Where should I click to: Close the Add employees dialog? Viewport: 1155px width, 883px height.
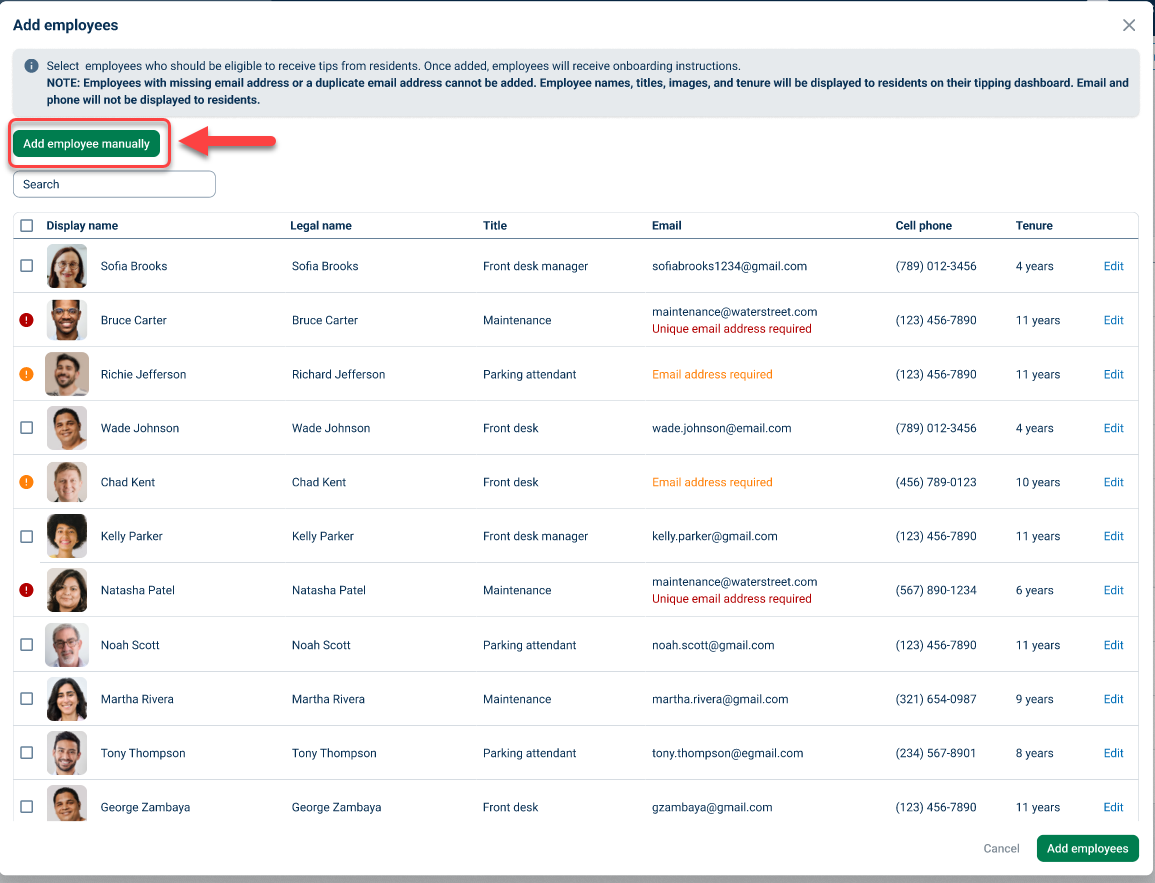pos(1128,25)
